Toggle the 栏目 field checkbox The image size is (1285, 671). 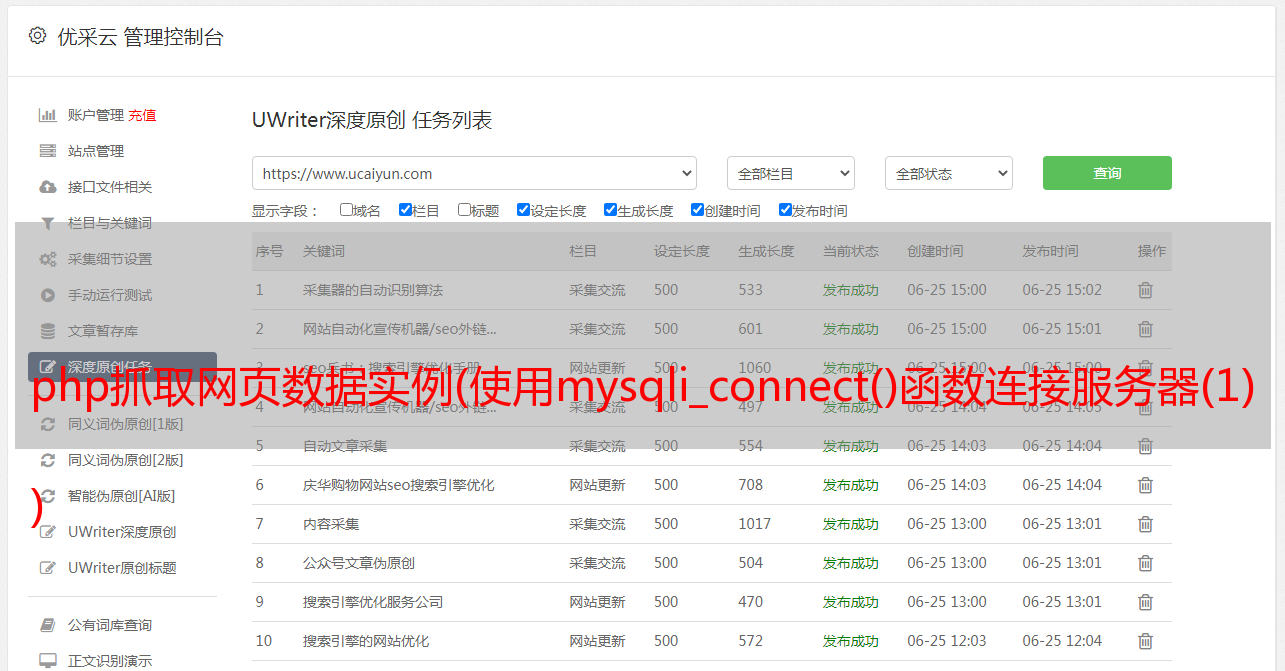pos(405,210)
